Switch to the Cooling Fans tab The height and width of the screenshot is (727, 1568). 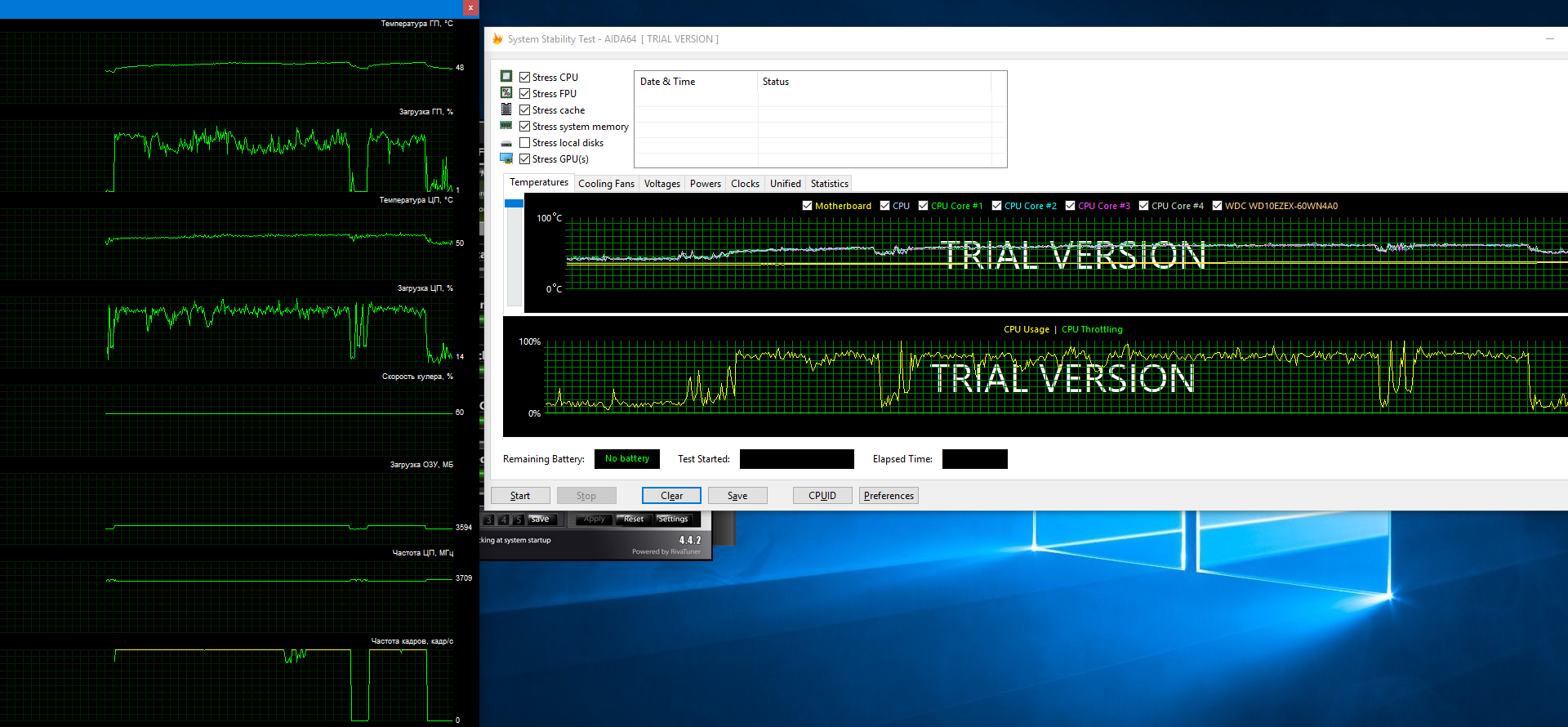pyautogui.click(x=606, y=184)
